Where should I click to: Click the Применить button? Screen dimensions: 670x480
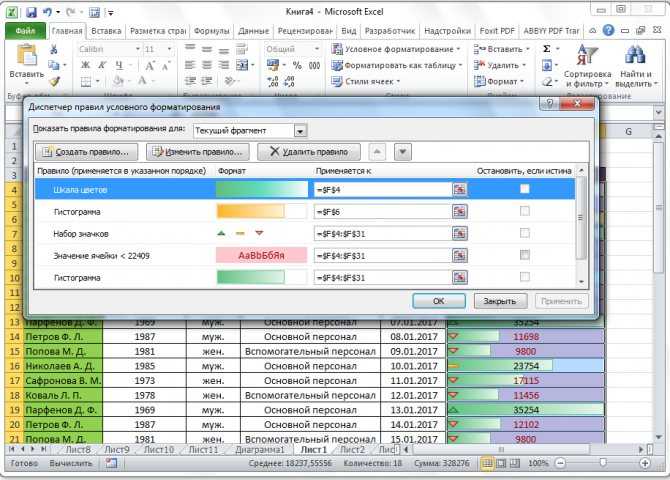(561, 301)
